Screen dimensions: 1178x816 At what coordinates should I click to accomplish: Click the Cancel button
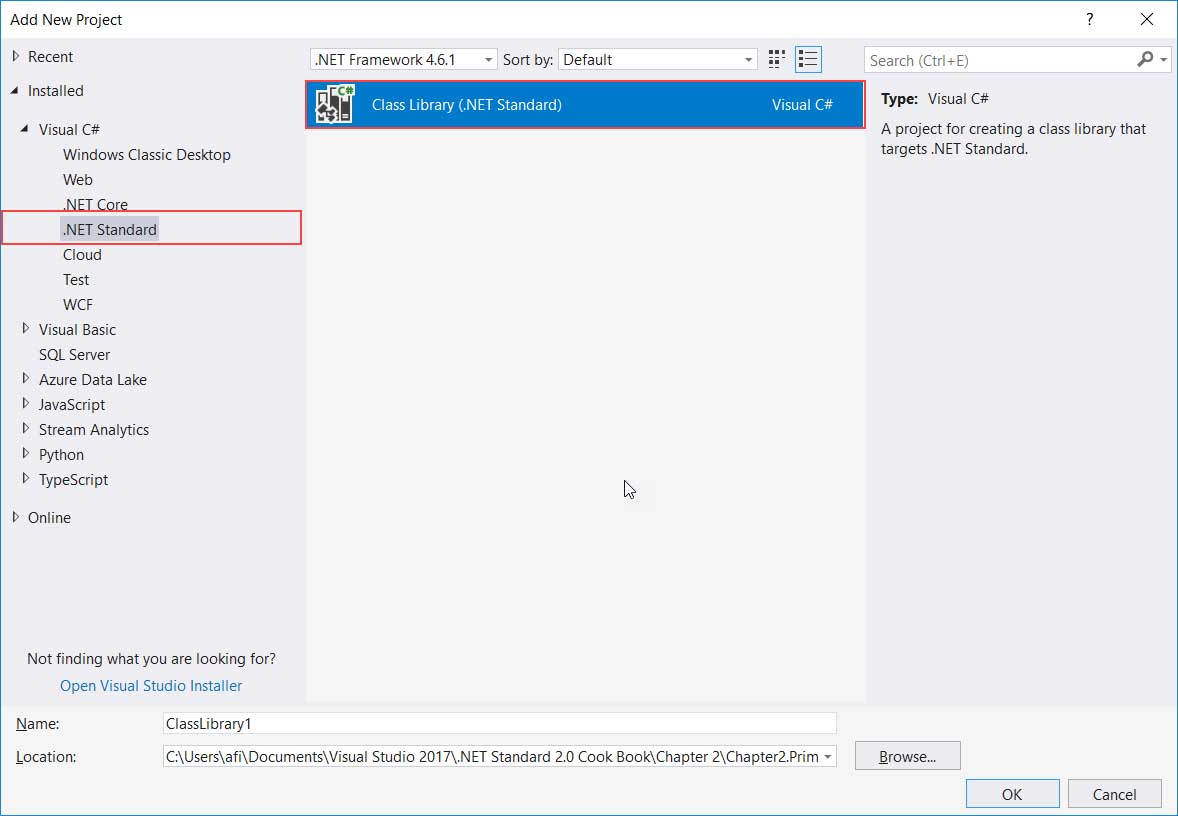[1114, 794]
